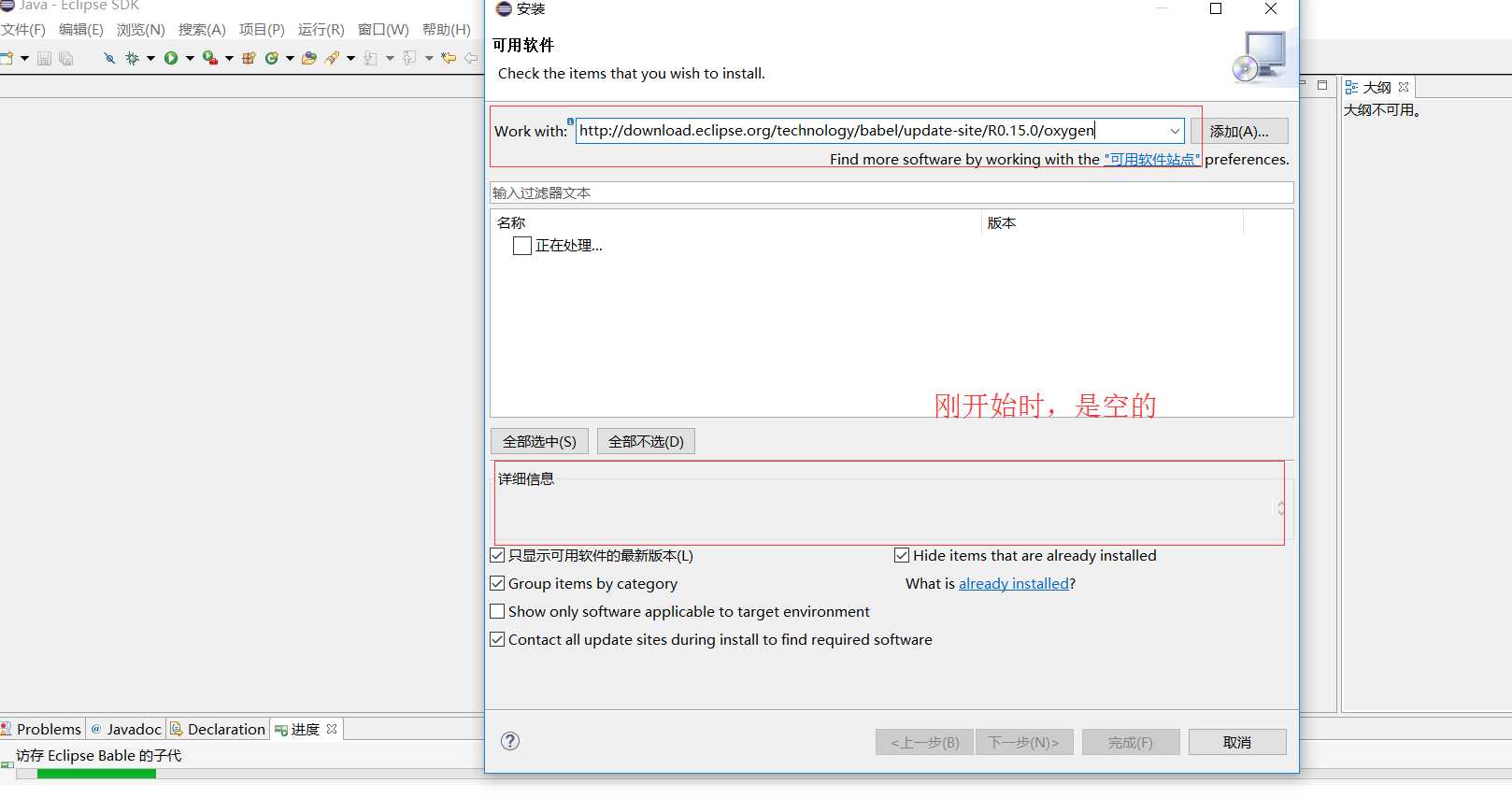The image size is (1512, 798).
Task: Open the 帮助(H) menu
Action: (x=447, y=30)
